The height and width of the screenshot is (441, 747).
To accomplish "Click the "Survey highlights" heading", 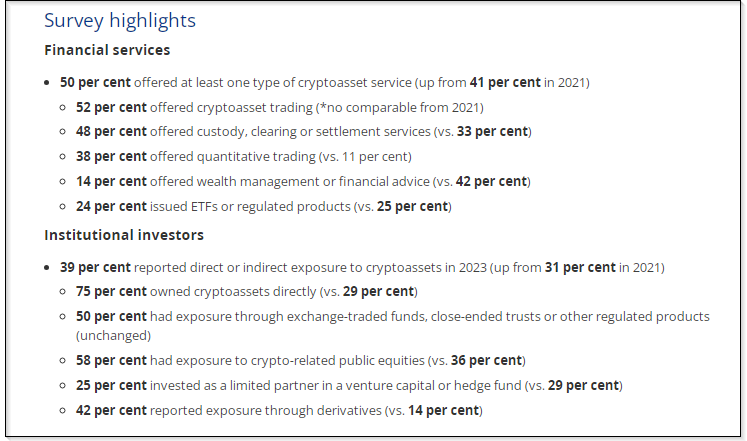I will point(120,21).
